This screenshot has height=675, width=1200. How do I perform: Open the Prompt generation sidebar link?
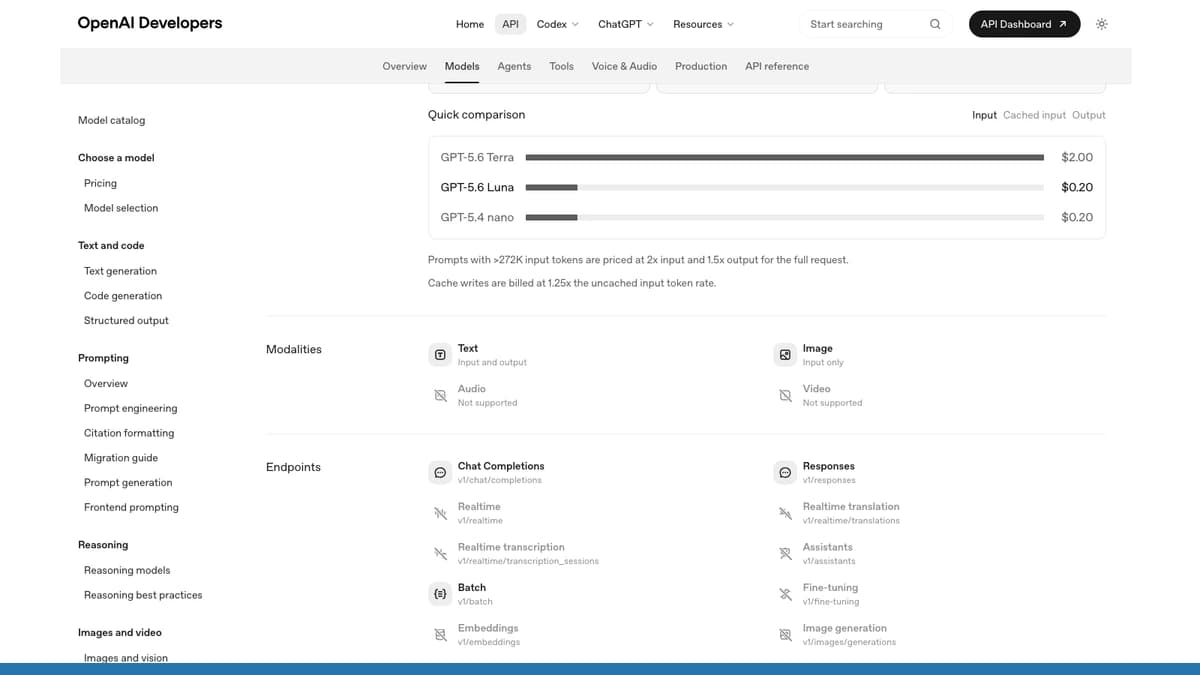(128, 483)
